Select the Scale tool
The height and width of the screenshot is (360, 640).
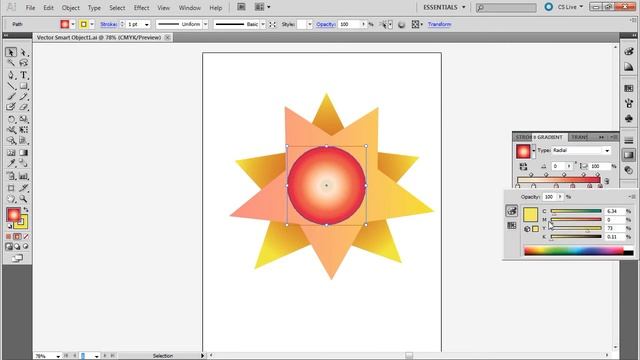pyautogui.click(x=23, y=119)
